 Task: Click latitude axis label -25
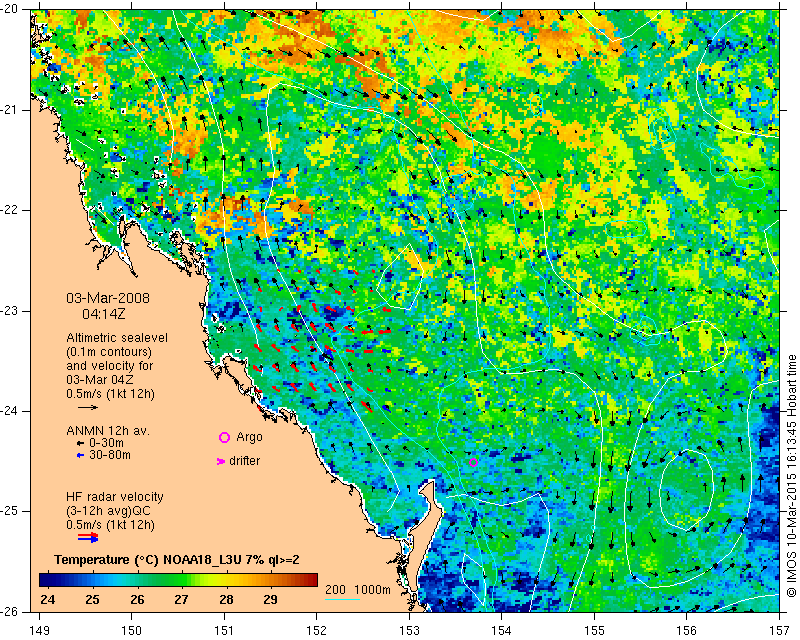click(10, 511)
